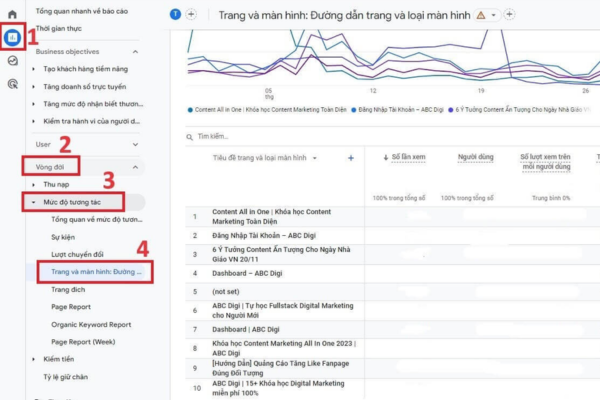Click the plus icon after the report title
The image size is (600, 400).
509,15
